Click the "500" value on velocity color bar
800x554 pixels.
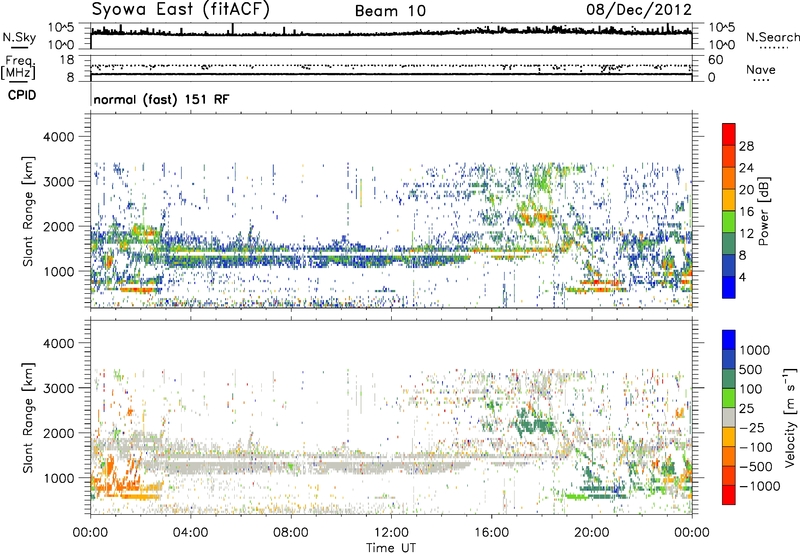coord(753,369)
